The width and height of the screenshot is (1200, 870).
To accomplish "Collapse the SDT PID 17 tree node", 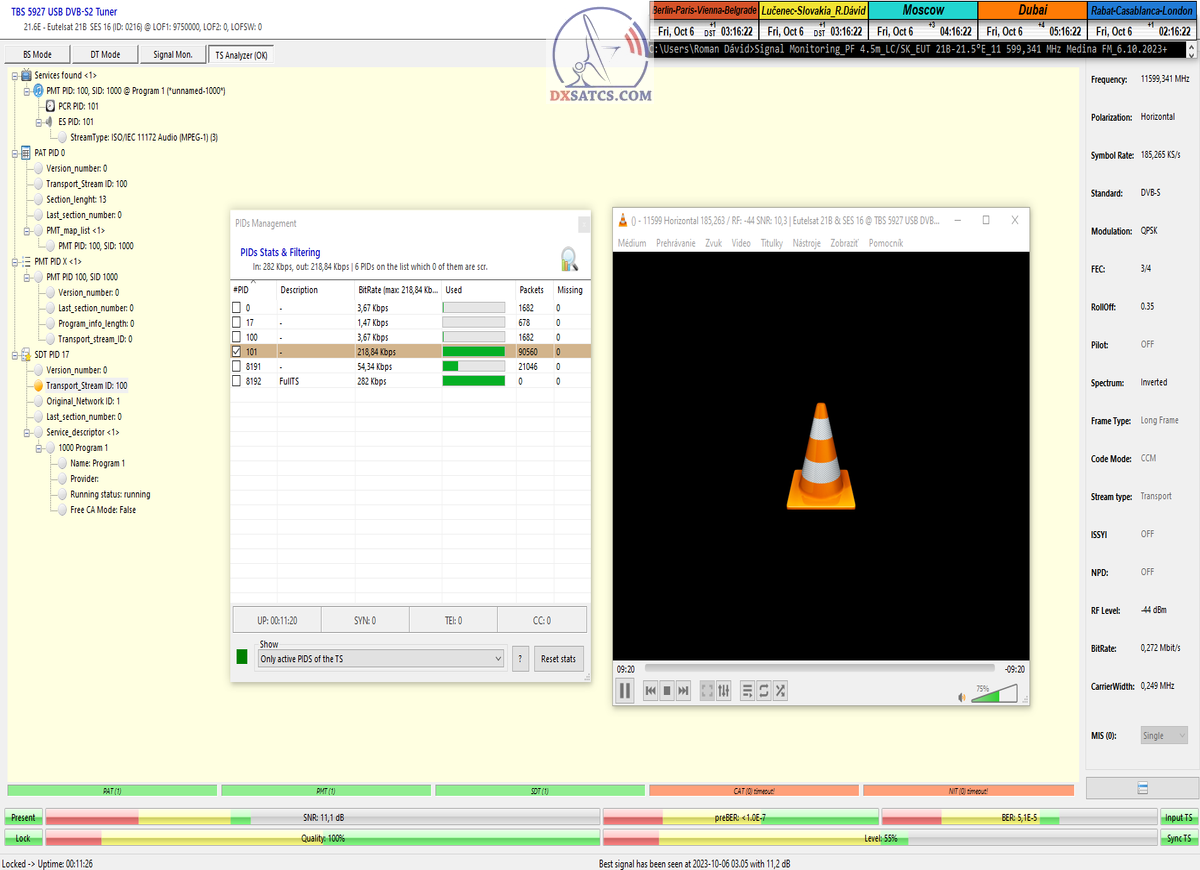I will pyautogui.click(x=14, y=354).
